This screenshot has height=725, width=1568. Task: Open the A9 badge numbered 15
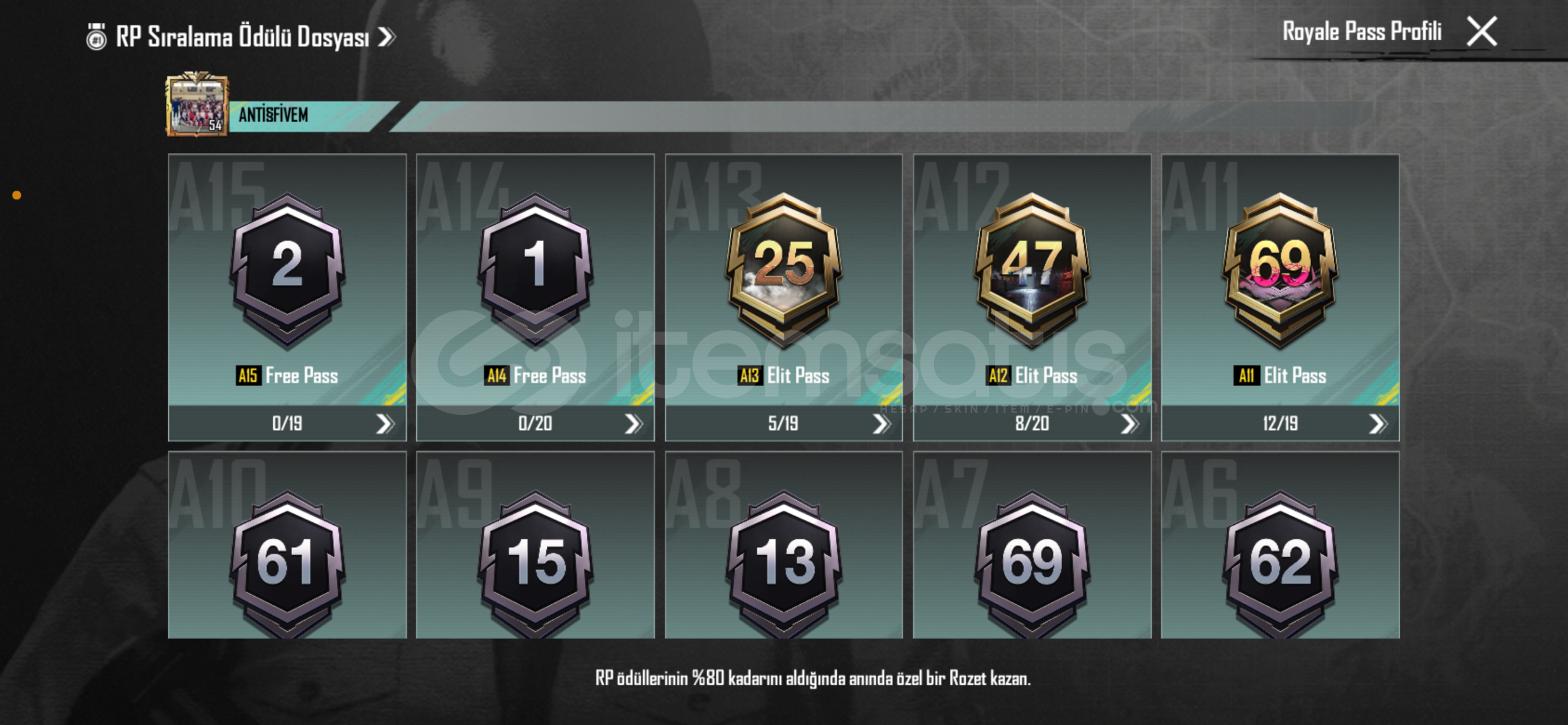coord(535,564)
